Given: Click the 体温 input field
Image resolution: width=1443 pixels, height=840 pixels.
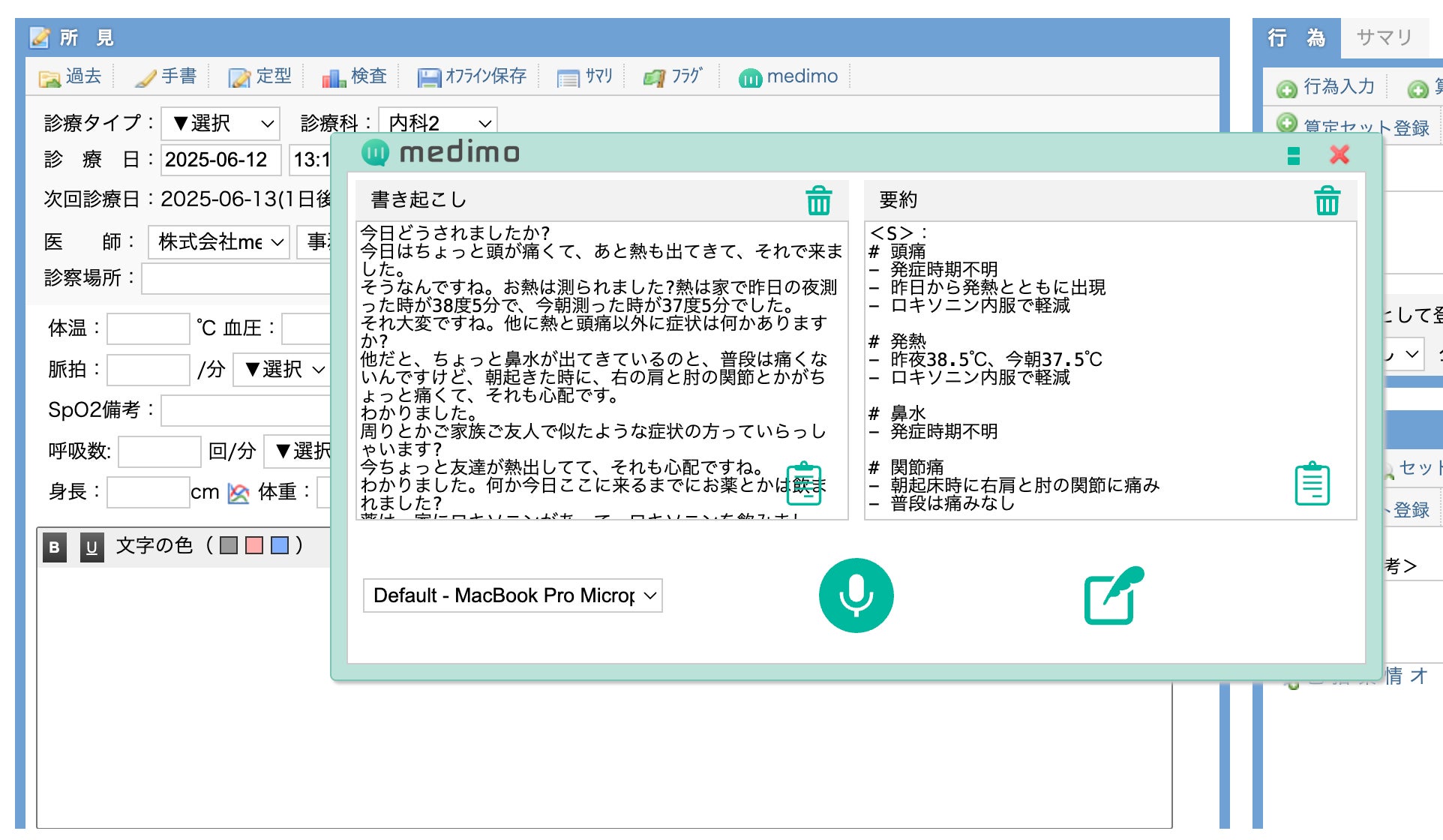Looking at the screenshot, I should coord(148,328).
